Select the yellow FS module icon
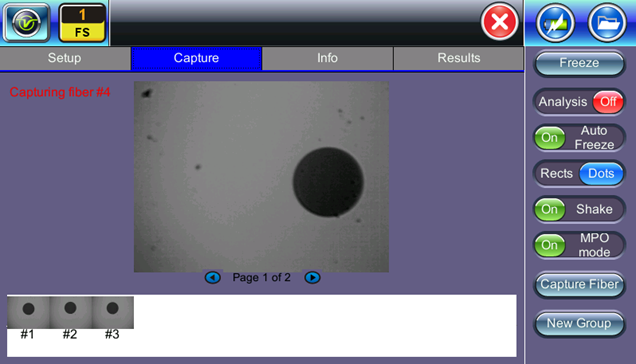This screenshot has height=364, width=636. [82, 23]
